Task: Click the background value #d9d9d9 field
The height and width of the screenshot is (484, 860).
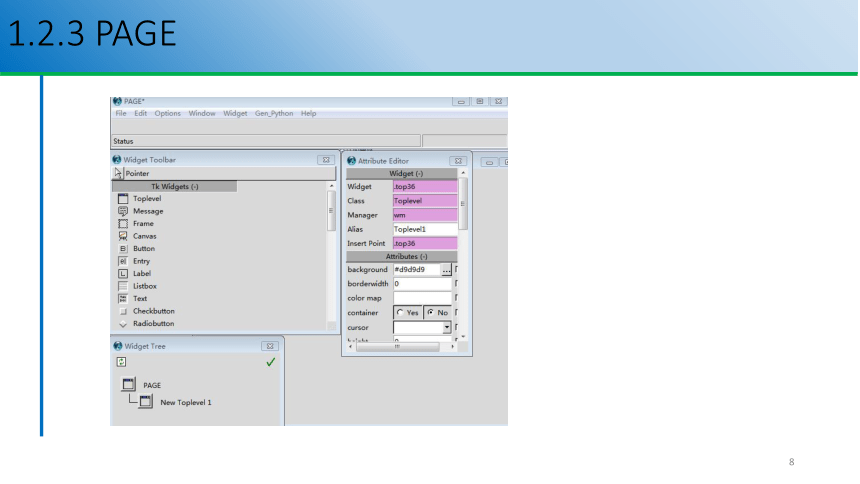Action: (x=417, y=269)
